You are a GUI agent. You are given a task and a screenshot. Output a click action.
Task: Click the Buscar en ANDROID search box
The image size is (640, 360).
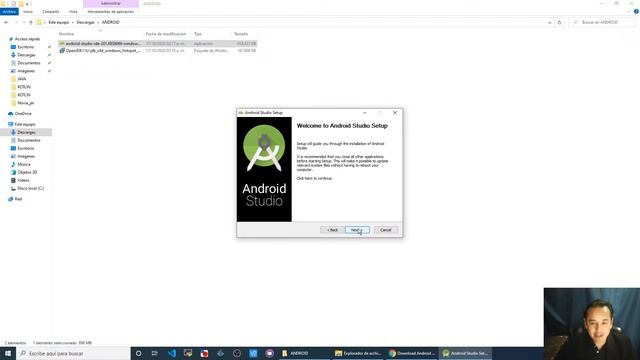tap(602, 22)
